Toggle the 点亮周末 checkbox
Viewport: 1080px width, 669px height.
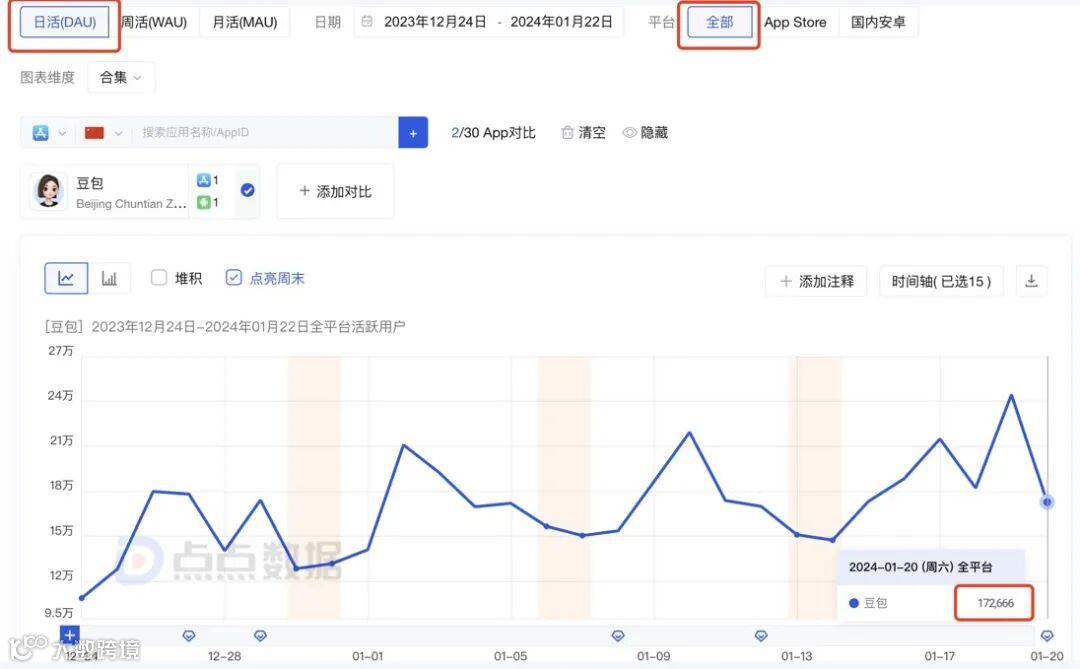[233, 278]
